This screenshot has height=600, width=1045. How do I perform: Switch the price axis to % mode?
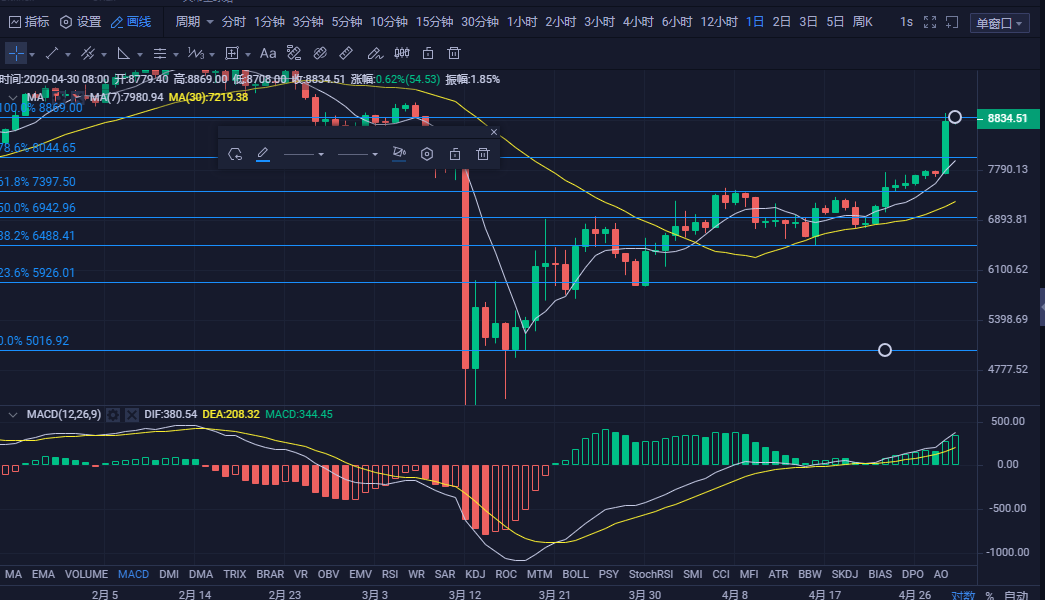tap(990, 595)
